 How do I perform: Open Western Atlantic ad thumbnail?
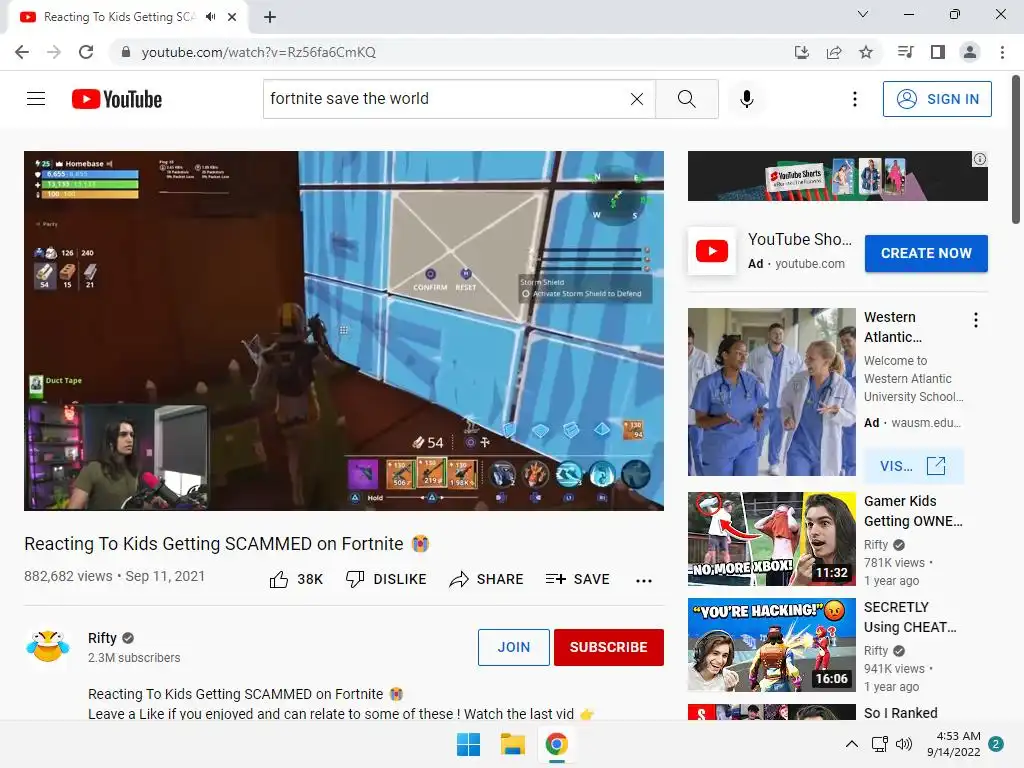[771, 391]
